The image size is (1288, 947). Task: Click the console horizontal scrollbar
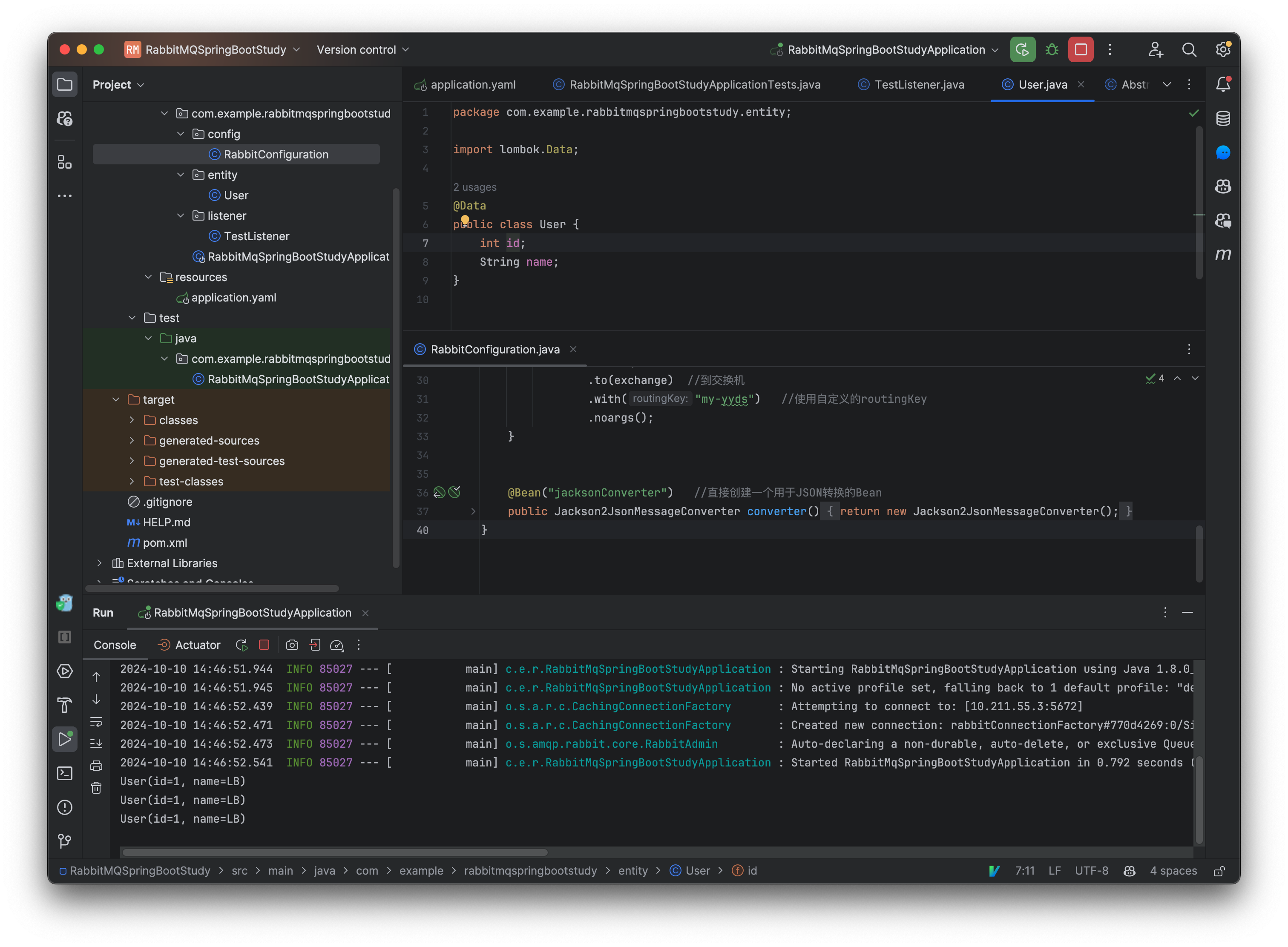click(x=336, y=852)
